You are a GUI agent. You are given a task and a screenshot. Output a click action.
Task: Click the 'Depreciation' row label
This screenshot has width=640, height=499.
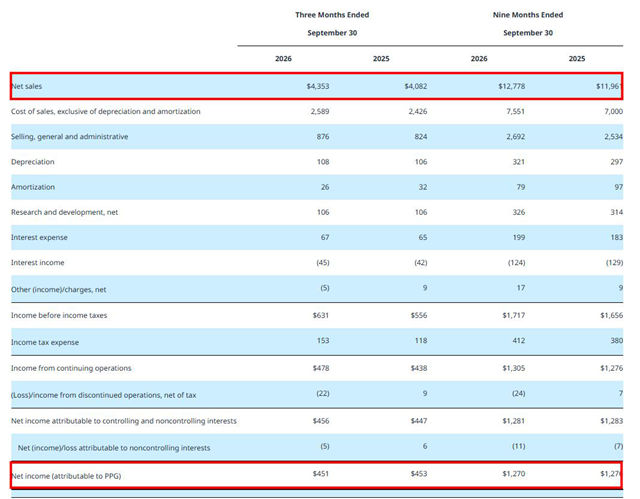(33, 162)
